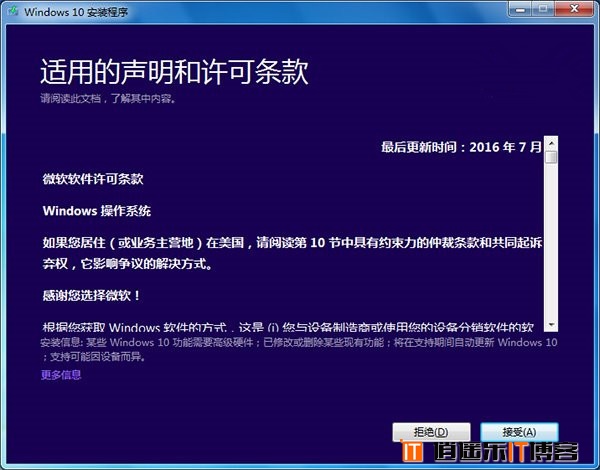The width and height of the screenshot is (600, 470).
Task: Click the 最后更新时间：2016 年 7 月 text
Action: 461,147
